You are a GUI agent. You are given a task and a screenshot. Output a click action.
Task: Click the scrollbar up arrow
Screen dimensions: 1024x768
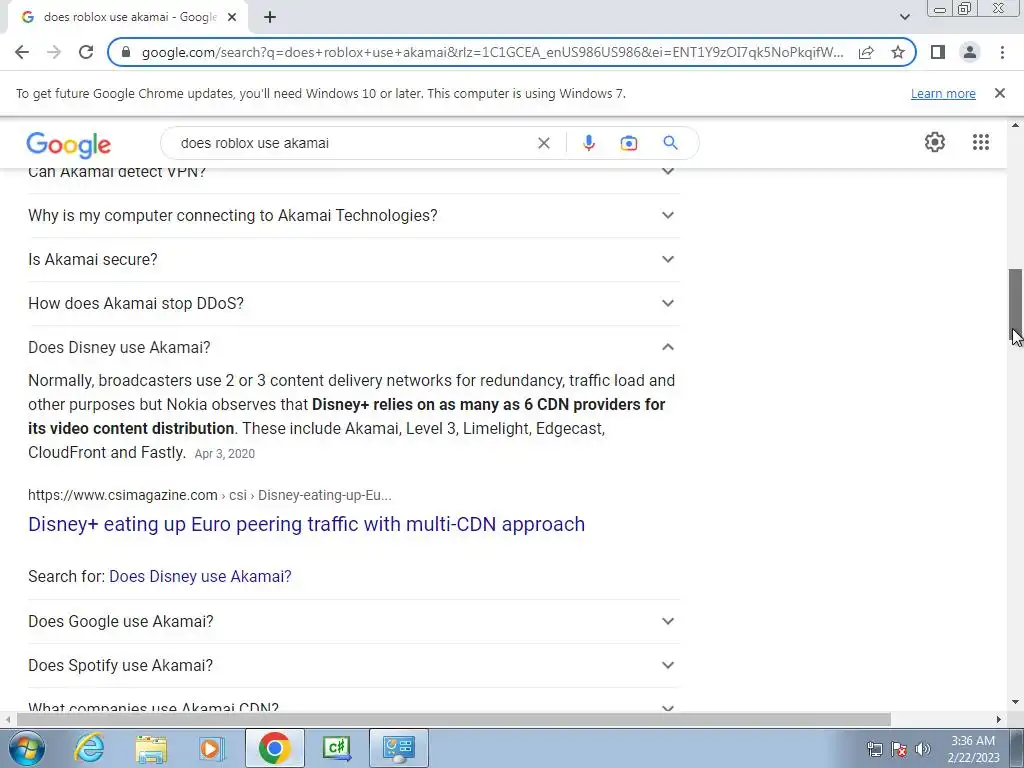click(x=1016, y=125)
